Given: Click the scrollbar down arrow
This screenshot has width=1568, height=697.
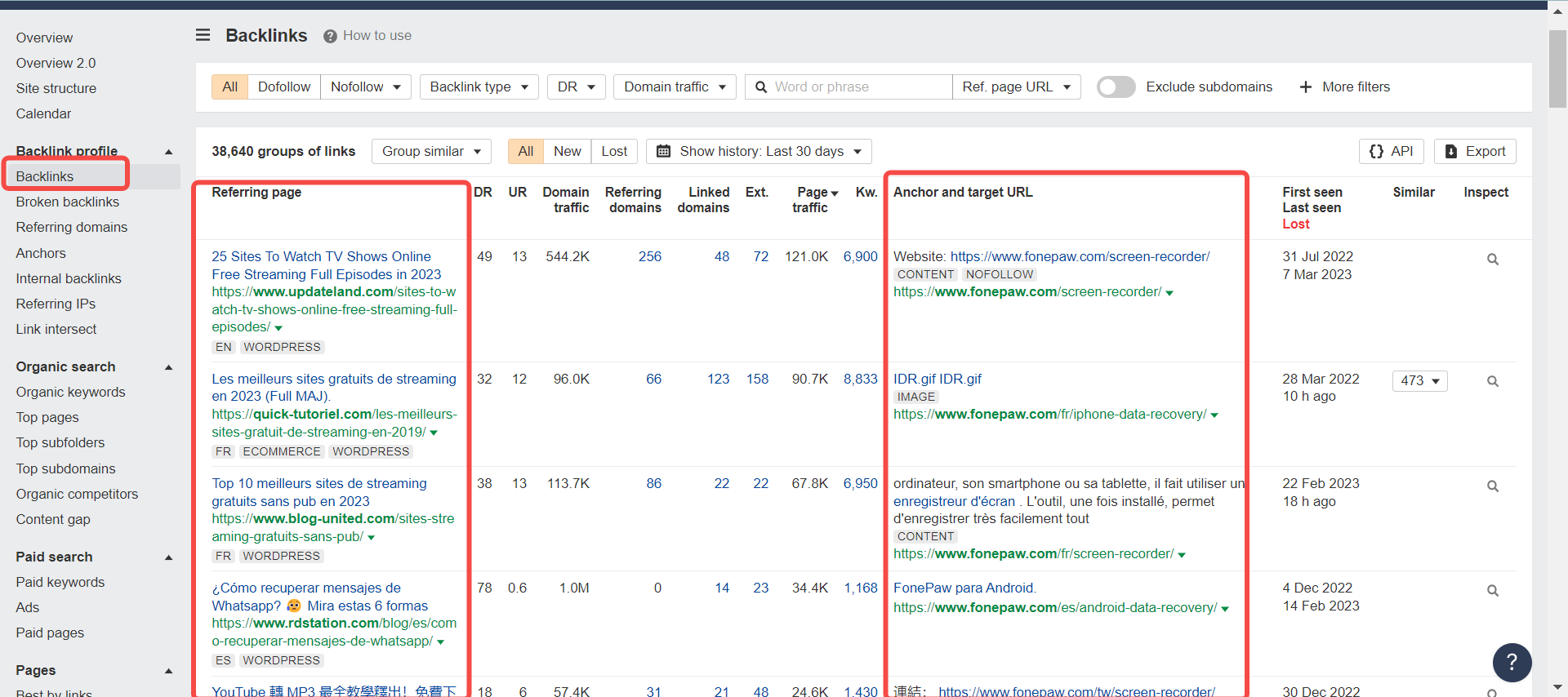Looking at the screenshot, I should click(1557, 688).
